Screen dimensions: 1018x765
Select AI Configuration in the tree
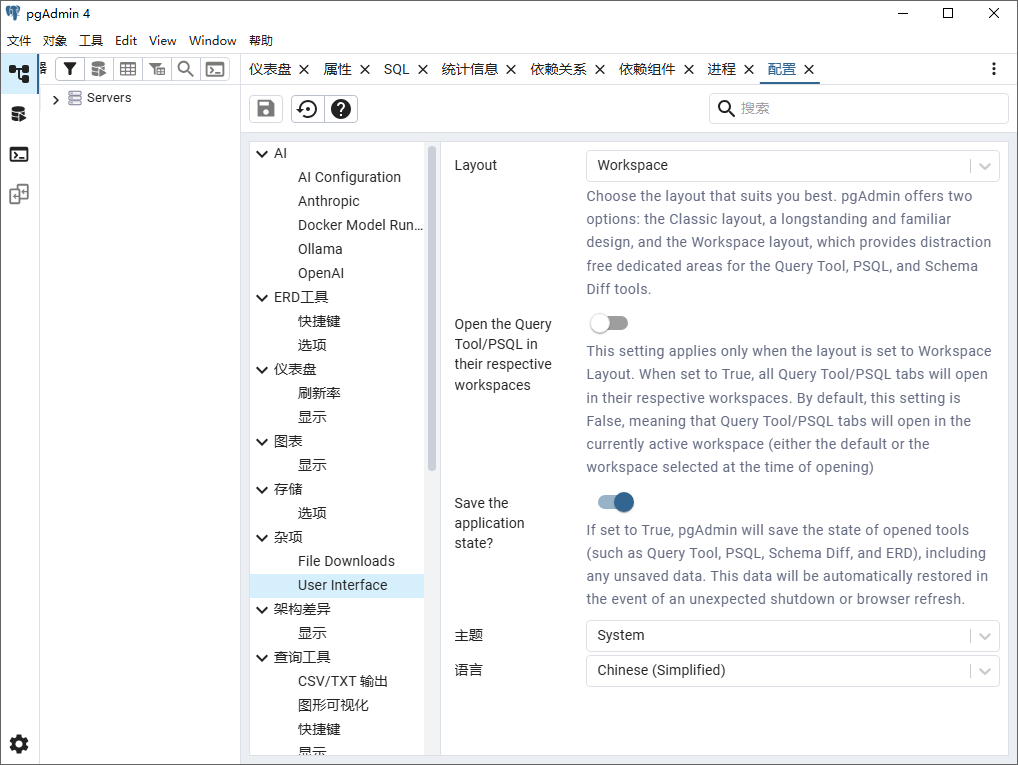pos(349,177)
